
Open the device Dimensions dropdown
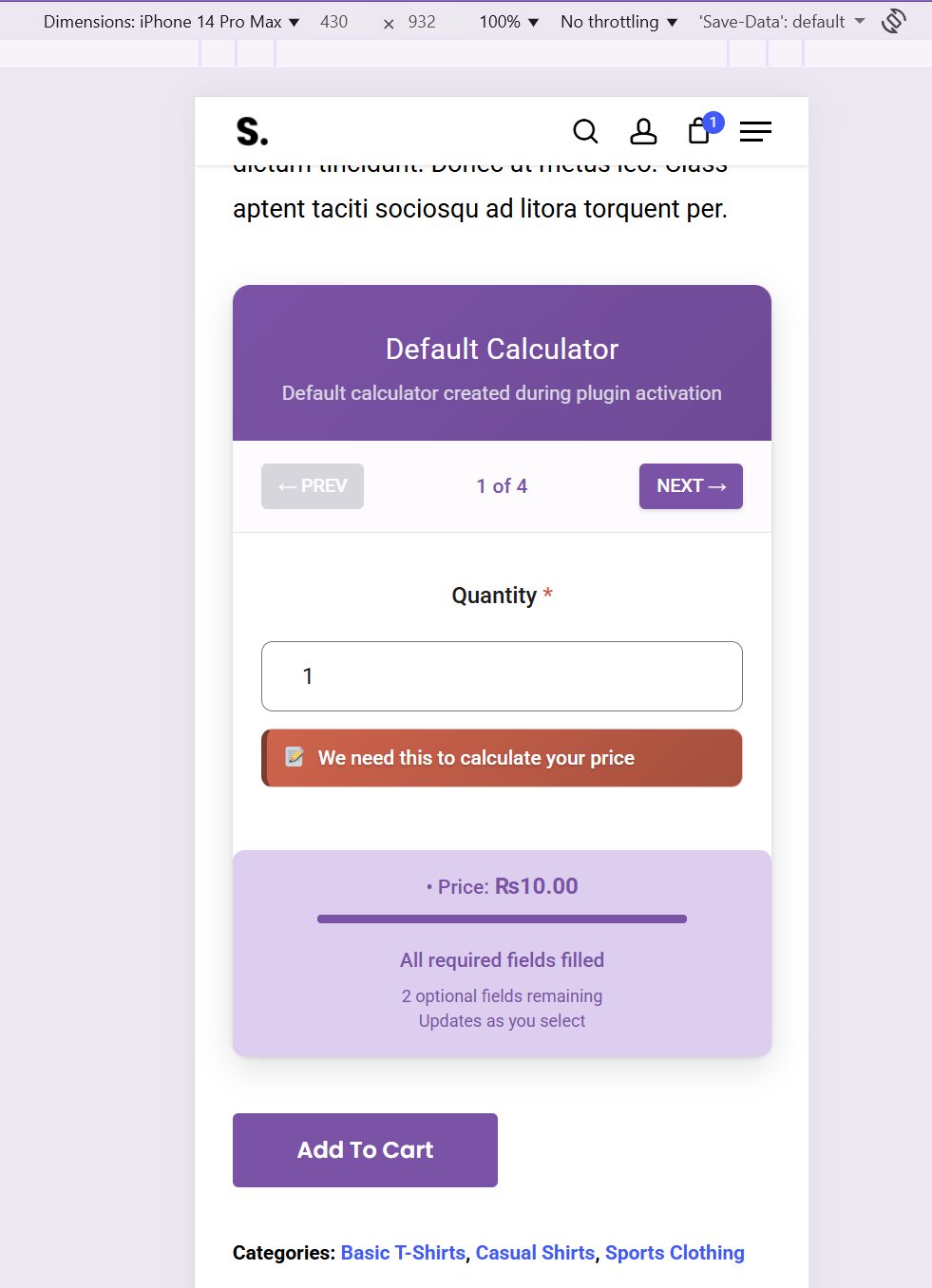(171, 21)
